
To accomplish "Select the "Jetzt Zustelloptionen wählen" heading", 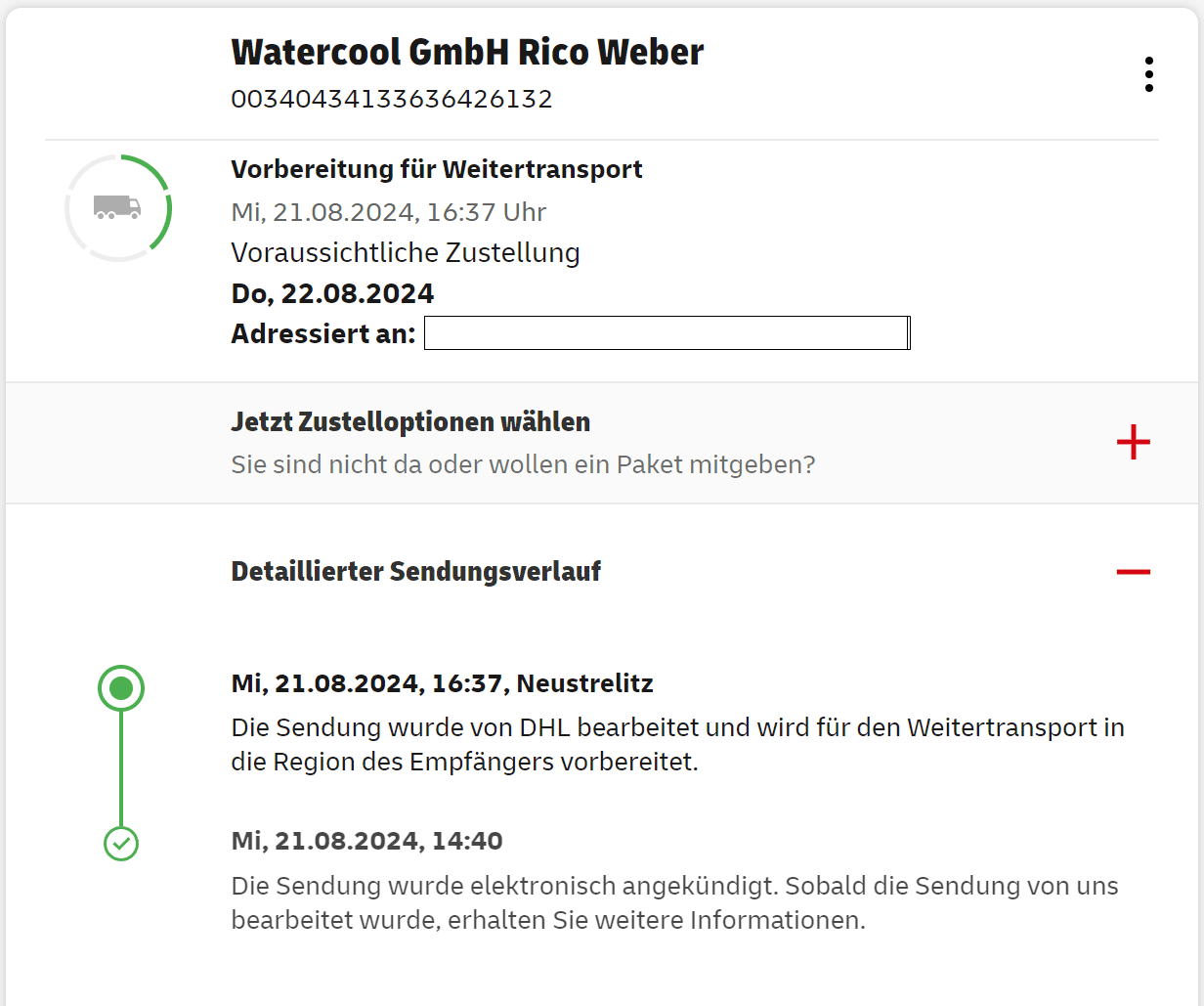I will (410, 422).
